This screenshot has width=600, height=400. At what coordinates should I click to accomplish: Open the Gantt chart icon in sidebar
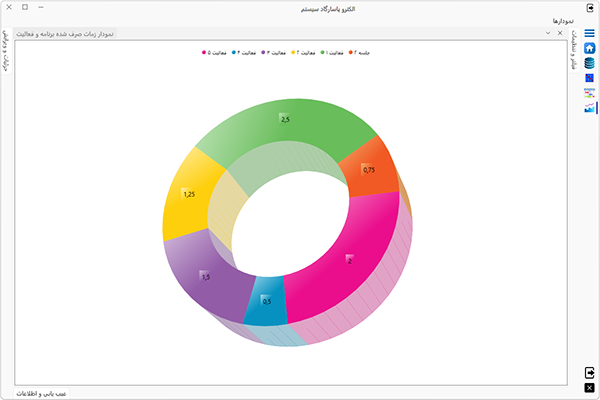pyautogui.click(x=589, y=92)
